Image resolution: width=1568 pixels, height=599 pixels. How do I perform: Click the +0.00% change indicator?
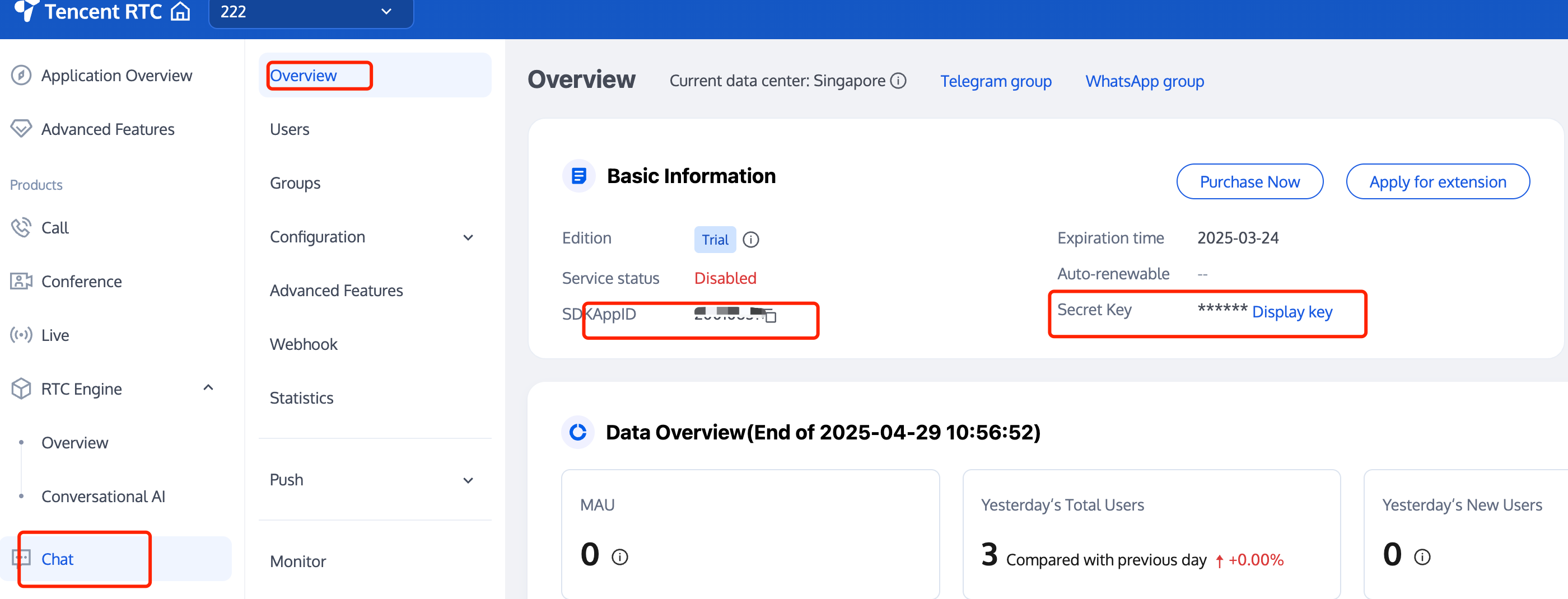coord(1249,559)
